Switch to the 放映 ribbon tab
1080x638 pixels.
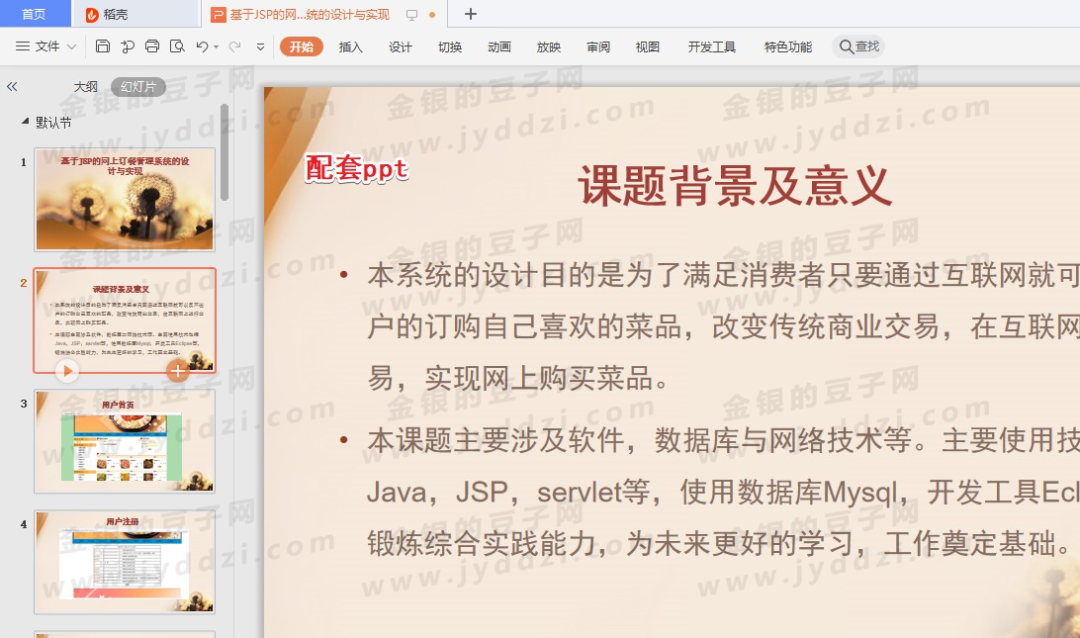coord(549,47)
